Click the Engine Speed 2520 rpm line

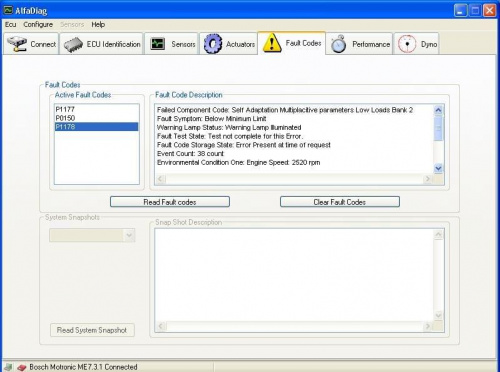(x=239, y=163)
